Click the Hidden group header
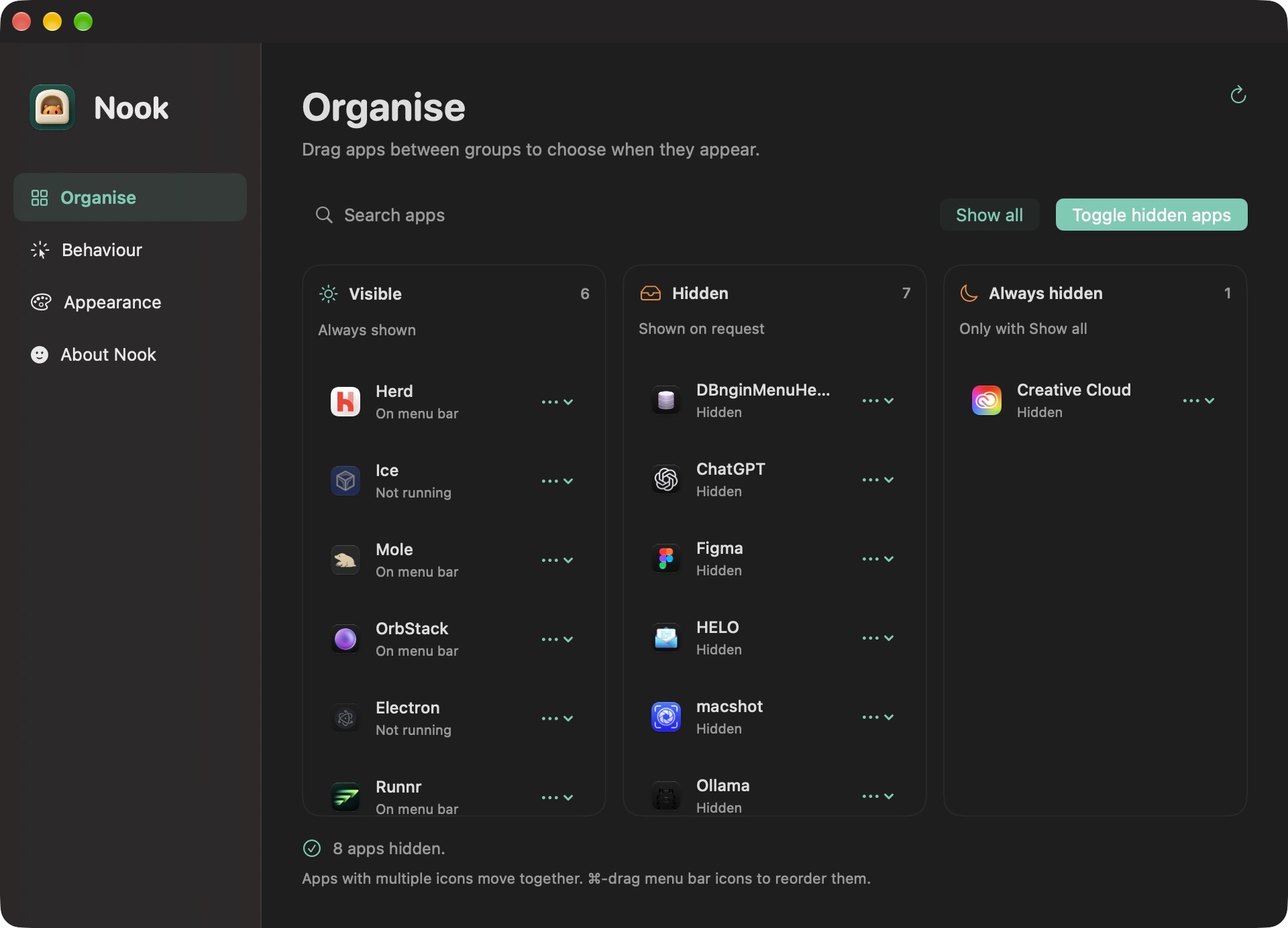This screenshot has height=928, width=1288. click(775, 293)
